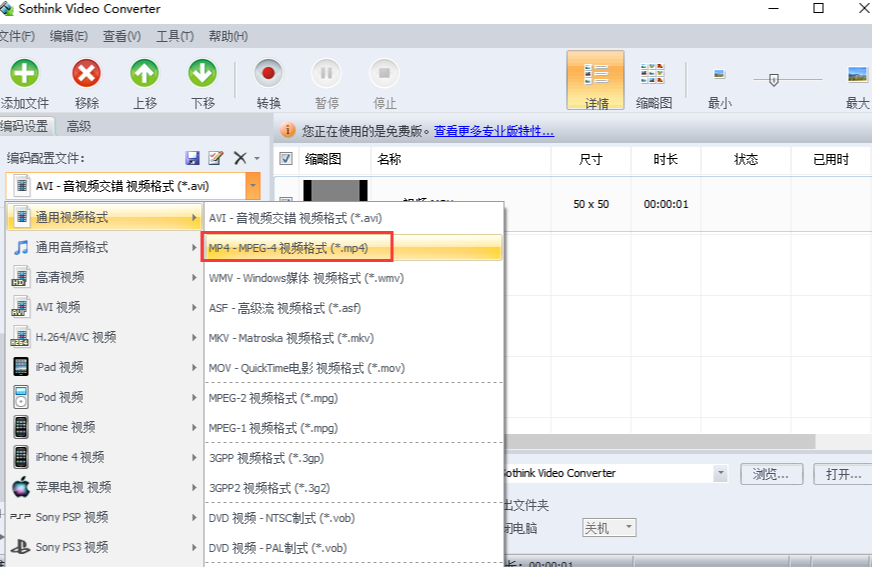This screenshot has width=872, height=567.
Task: Expand the 通用视频格式 category
Action: [105, 217]
